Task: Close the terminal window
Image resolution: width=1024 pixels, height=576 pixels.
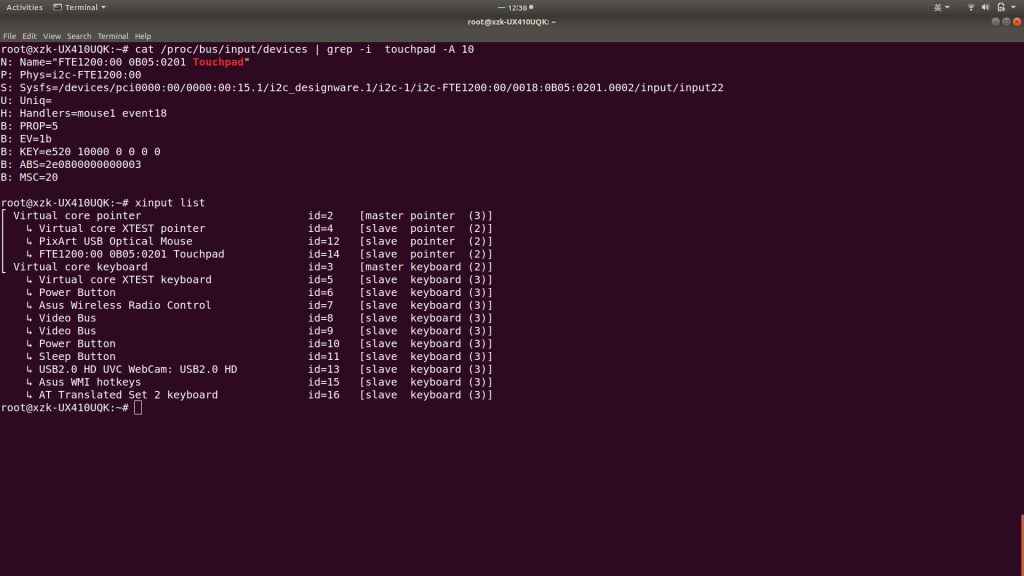Action: pyautogui.click(x=1017, y=22)
